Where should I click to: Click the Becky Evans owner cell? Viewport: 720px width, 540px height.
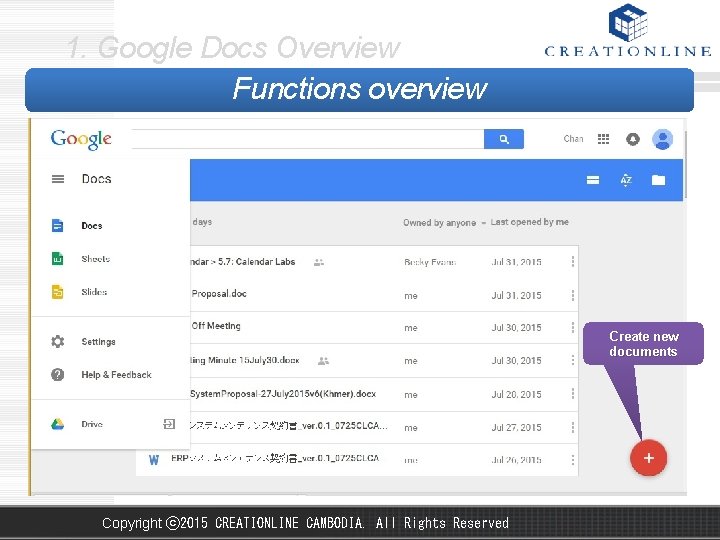tap(430, 262)
